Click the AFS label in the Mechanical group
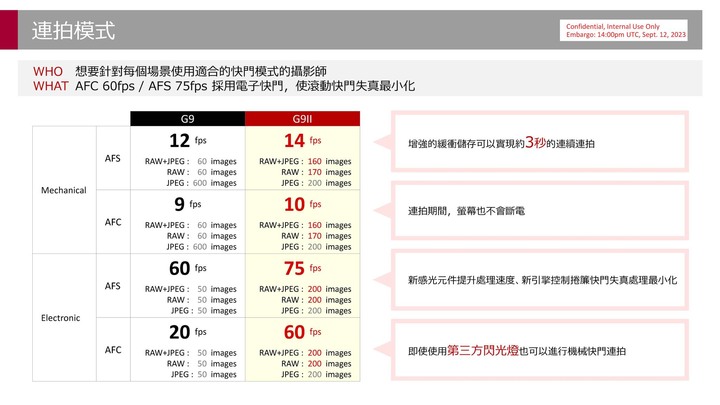The width and height of the screenshot is (720, 405). click(x=112, y=158)
